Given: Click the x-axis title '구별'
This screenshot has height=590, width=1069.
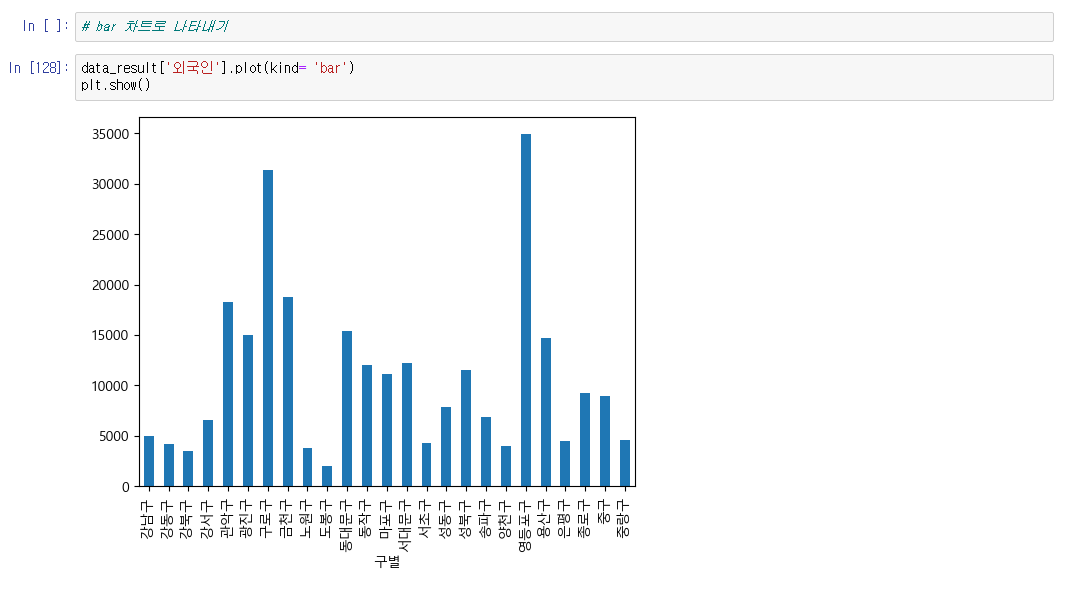Looking at the screenshot, I should [387, 561].
